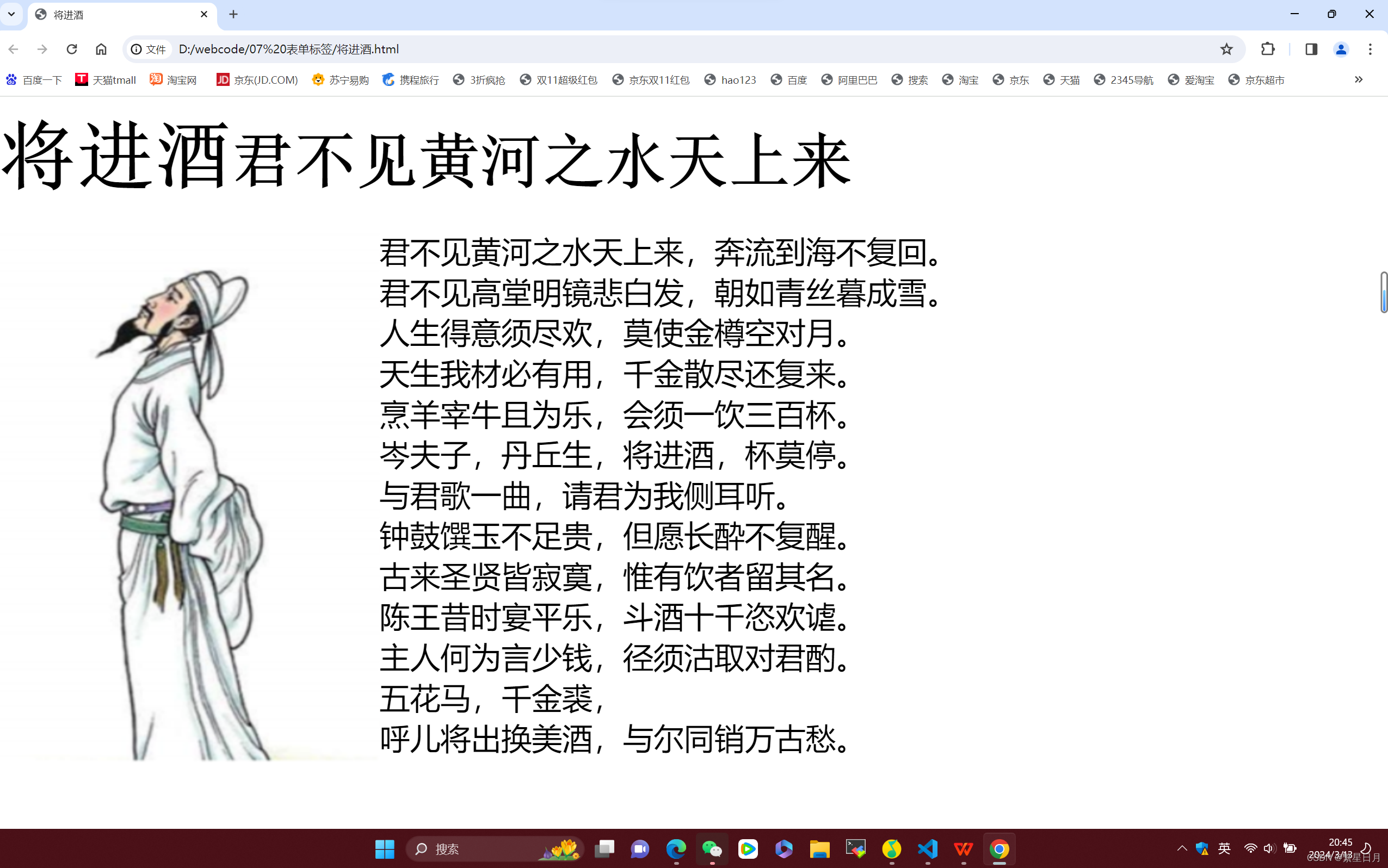Open the volume control in the system tray
Screen dimensions: 1388x868
(1268, 848)
